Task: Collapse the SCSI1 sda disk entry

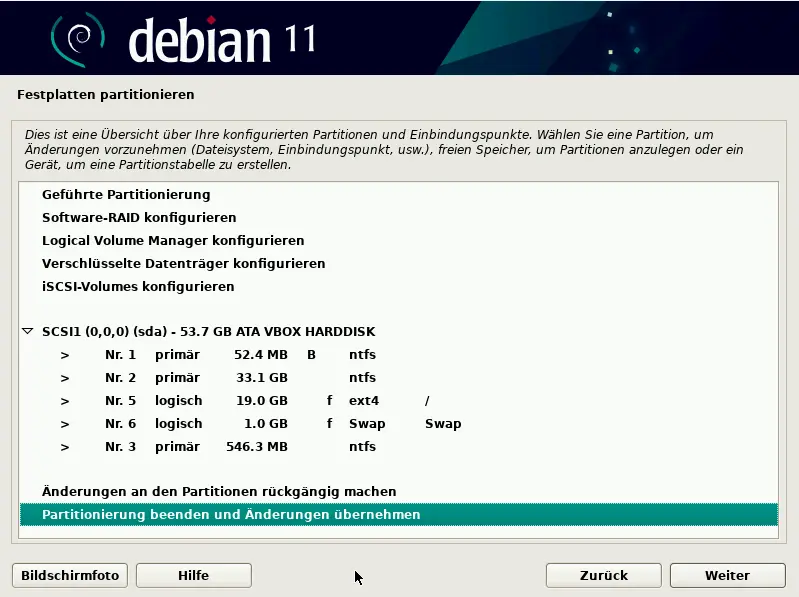Action: 27,331
